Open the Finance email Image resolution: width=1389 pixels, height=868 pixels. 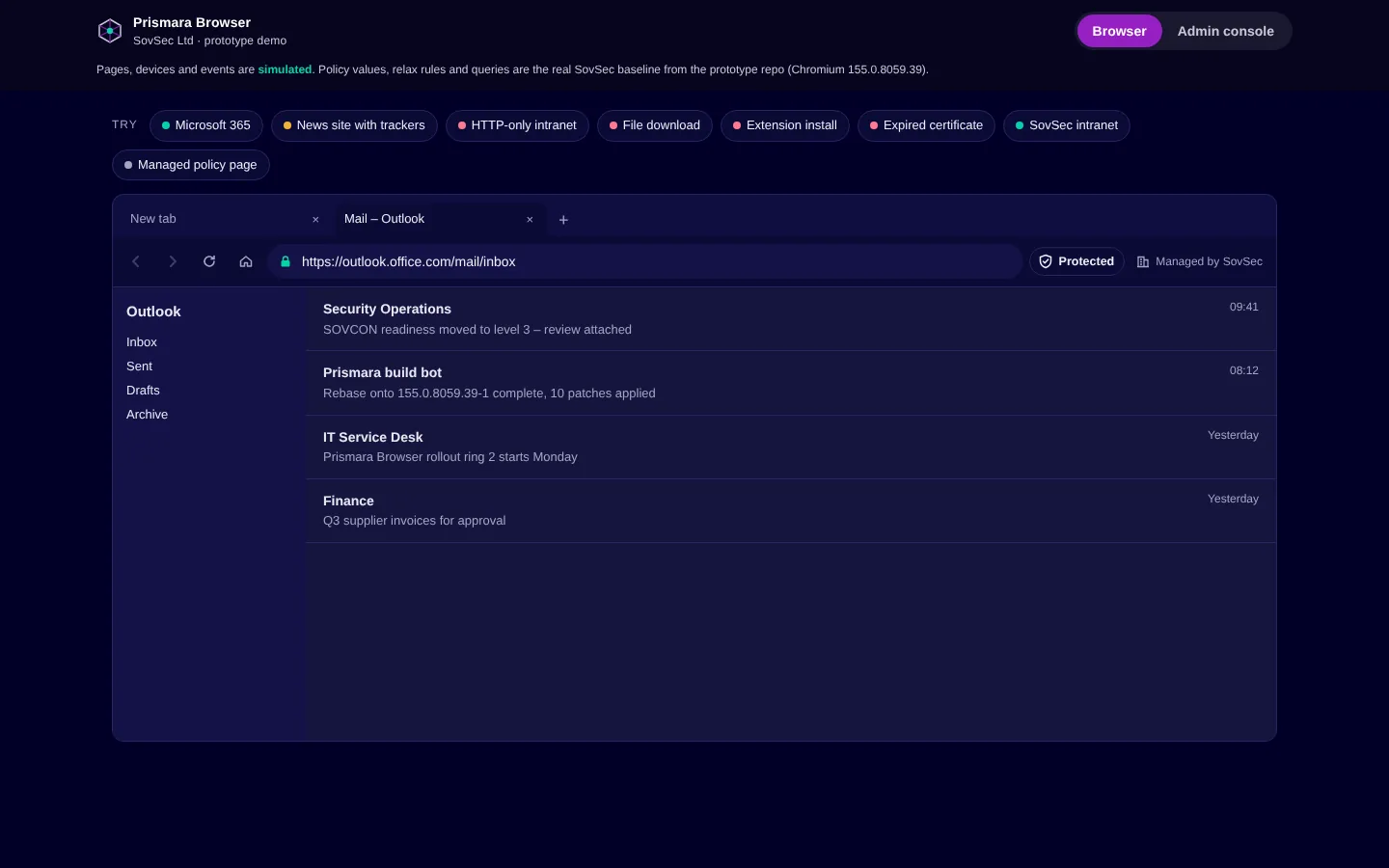pos(791,511)
